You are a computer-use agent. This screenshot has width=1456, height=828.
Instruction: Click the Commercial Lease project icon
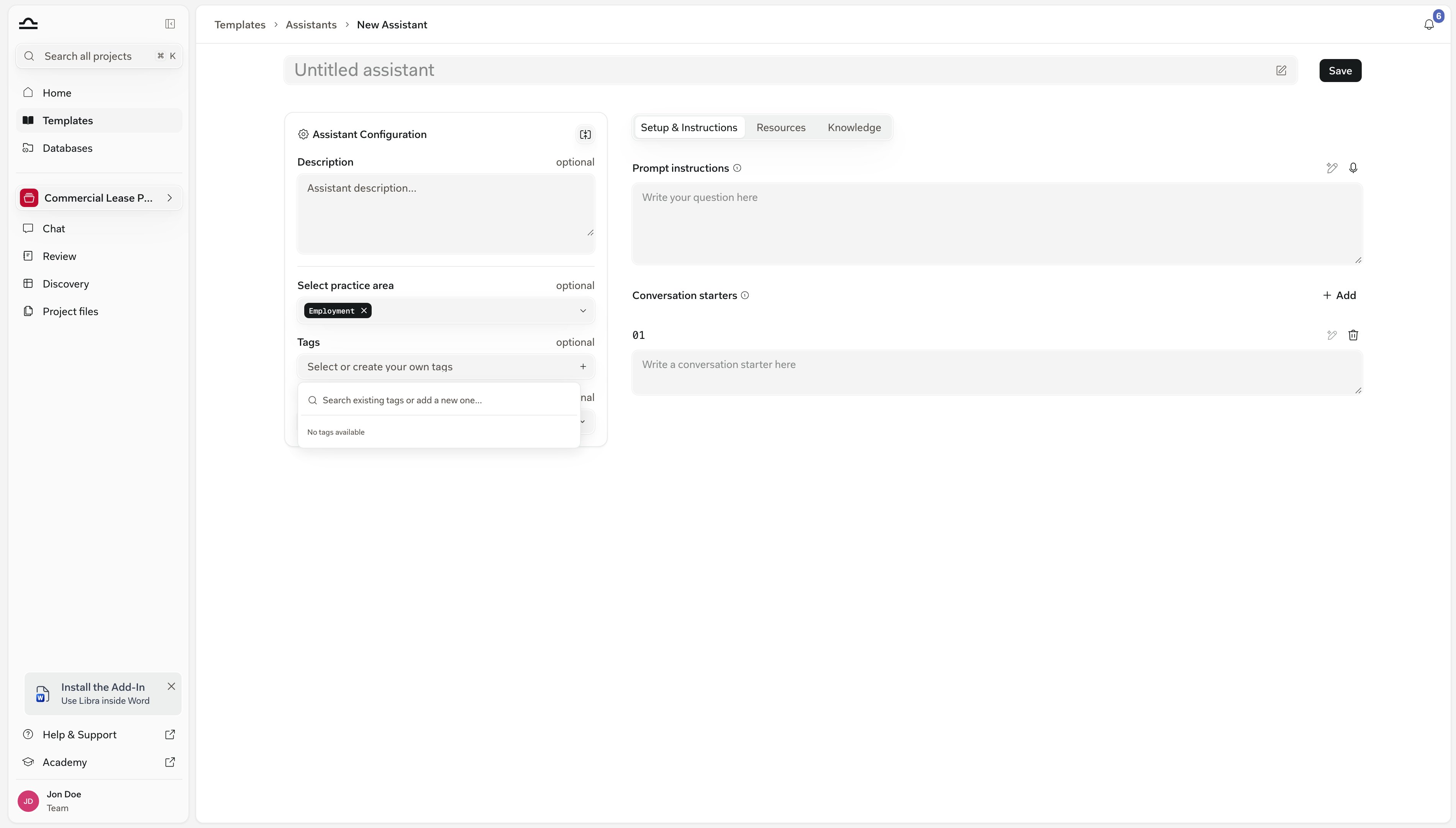coord(29,198)
